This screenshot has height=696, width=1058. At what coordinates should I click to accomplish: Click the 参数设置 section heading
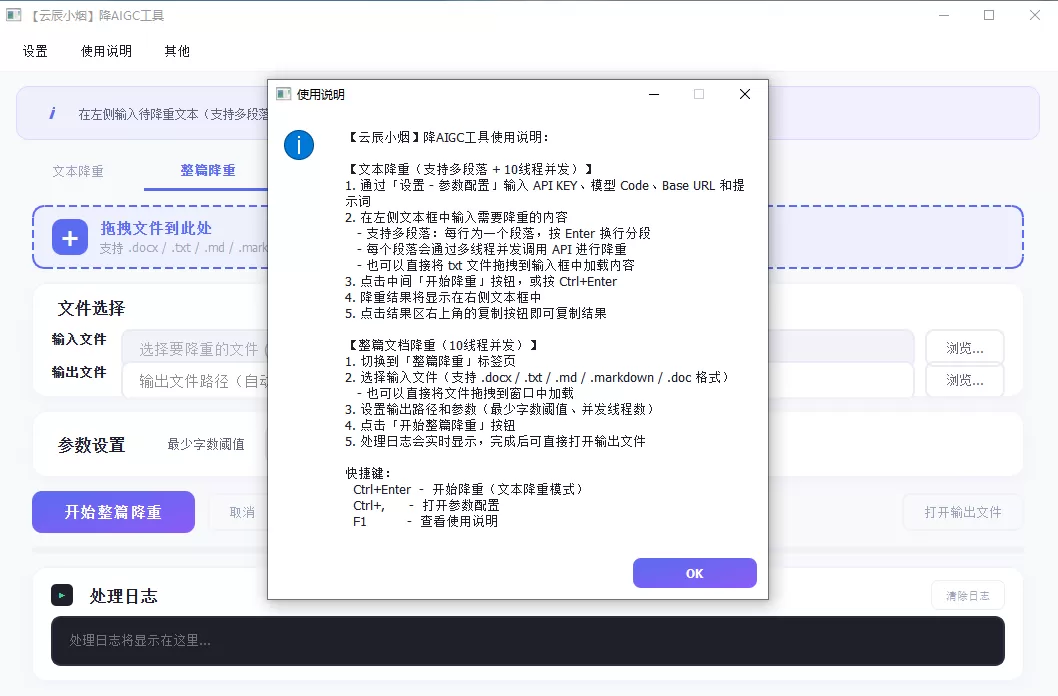[x=92, y=445]
